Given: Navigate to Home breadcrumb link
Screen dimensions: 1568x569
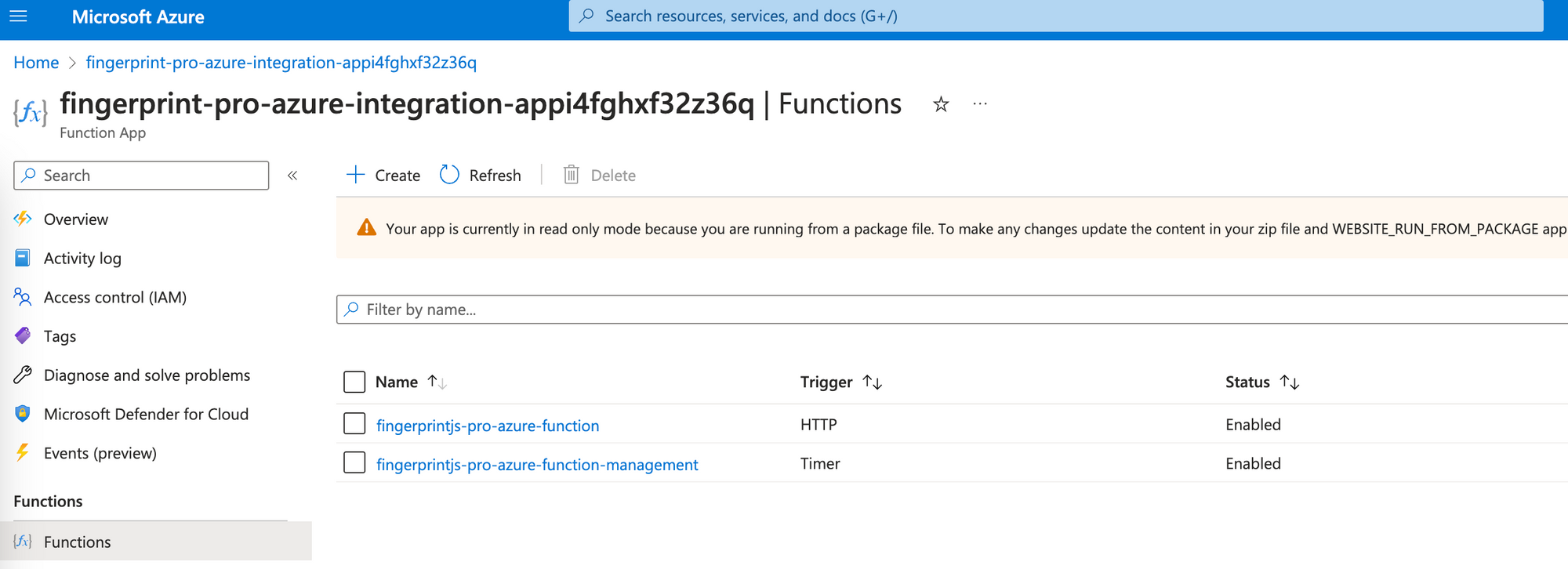Looking at the screenshot, I should click(x=36, y=63).
